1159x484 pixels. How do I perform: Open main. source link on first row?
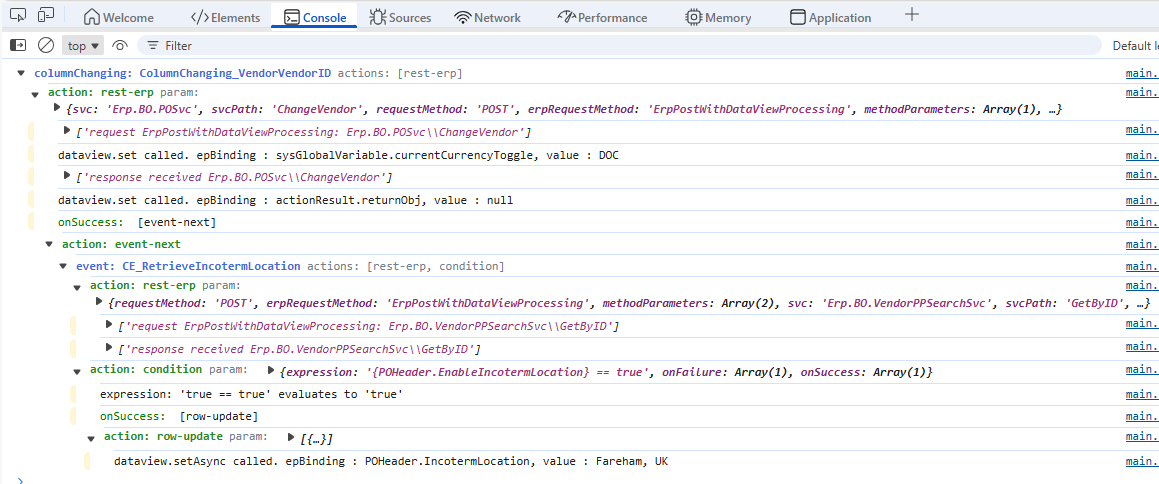[x=1142, y=73]
